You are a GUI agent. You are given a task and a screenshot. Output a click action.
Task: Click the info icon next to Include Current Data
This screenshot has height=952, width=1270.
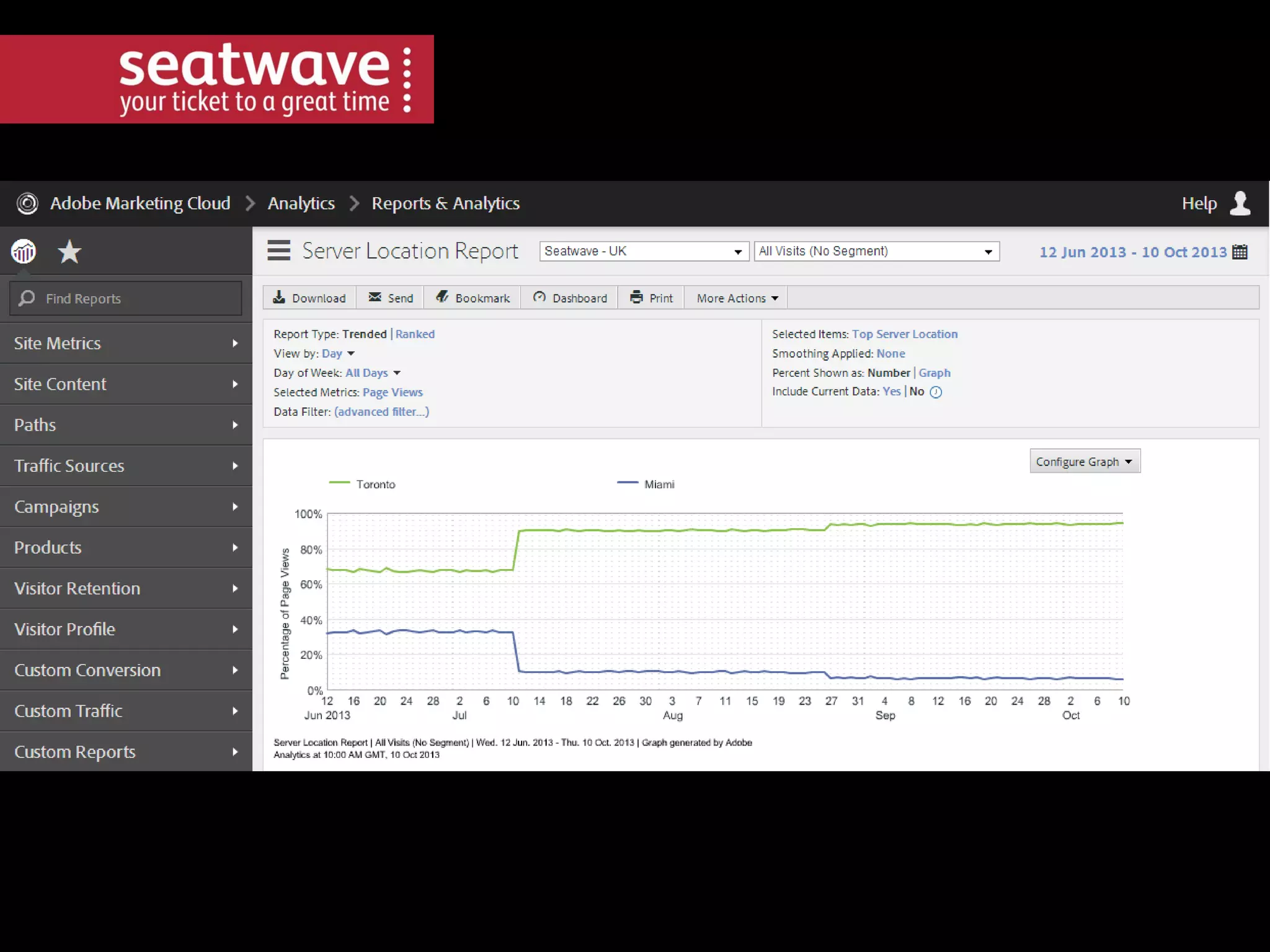point(936,392)
